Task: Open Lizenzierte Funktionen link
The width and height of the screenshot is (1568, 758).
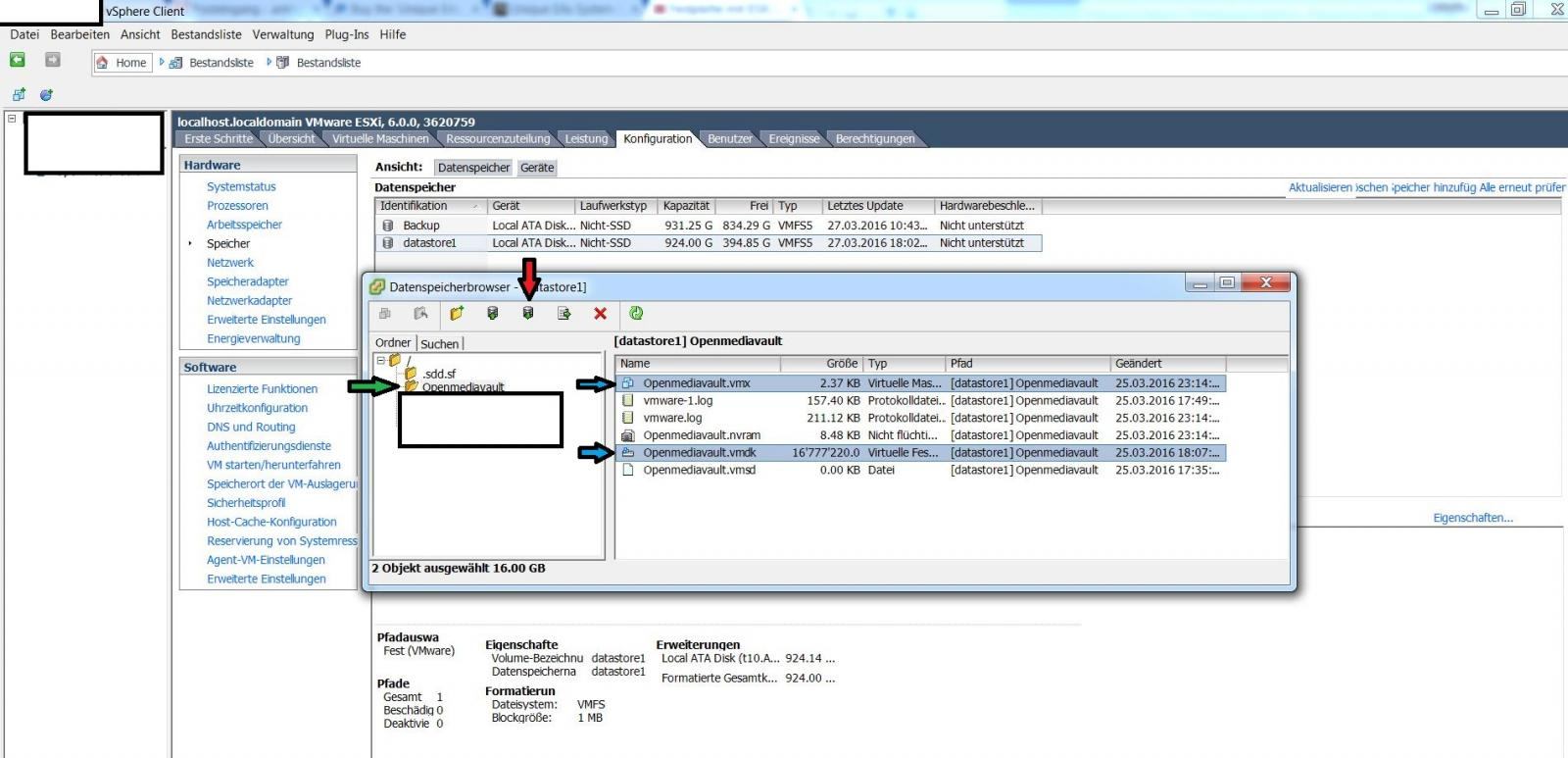Action: point(262,389)
